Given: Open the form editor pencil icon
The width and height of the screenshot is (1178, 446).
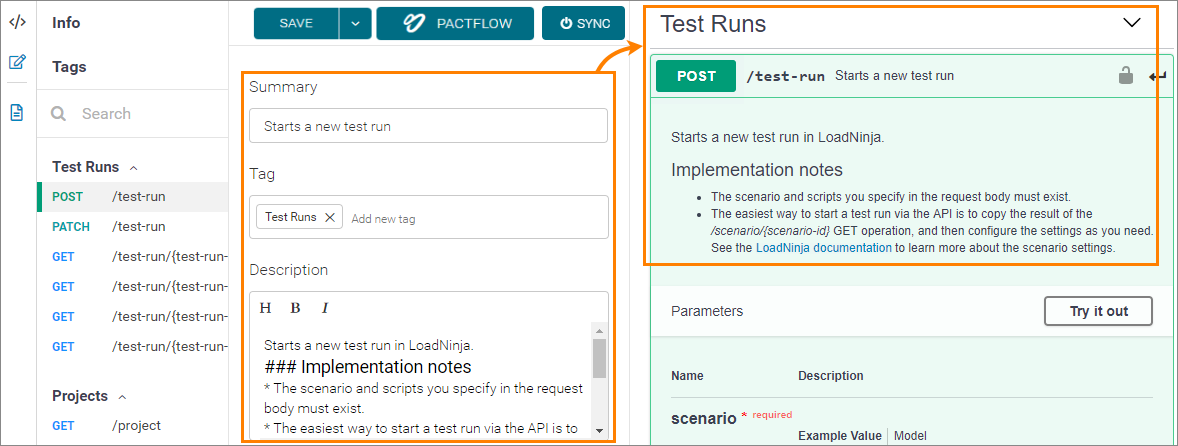Looking at the screenshot, I should pyautogui.click(x=17, y=62).
